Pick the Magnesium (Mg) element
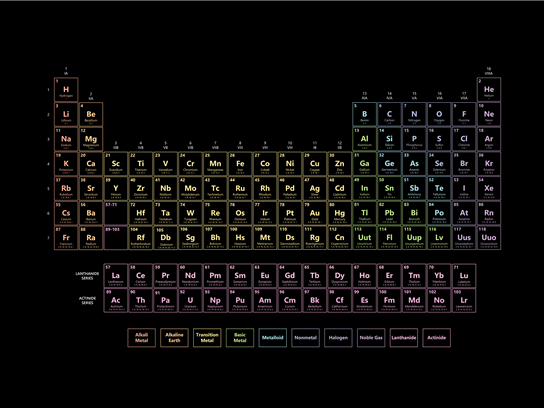Screen dimensions: 544x408 pos(91,139)
